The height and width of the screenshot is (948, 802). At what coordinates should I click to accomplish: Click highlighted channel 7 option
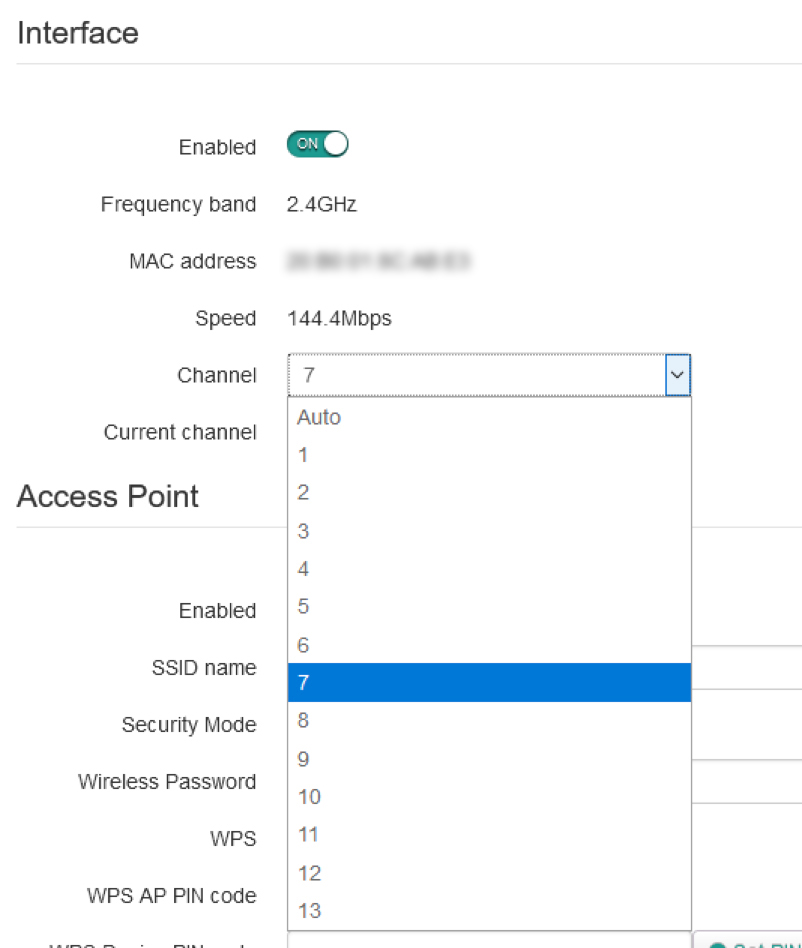(x=489, y=683)
